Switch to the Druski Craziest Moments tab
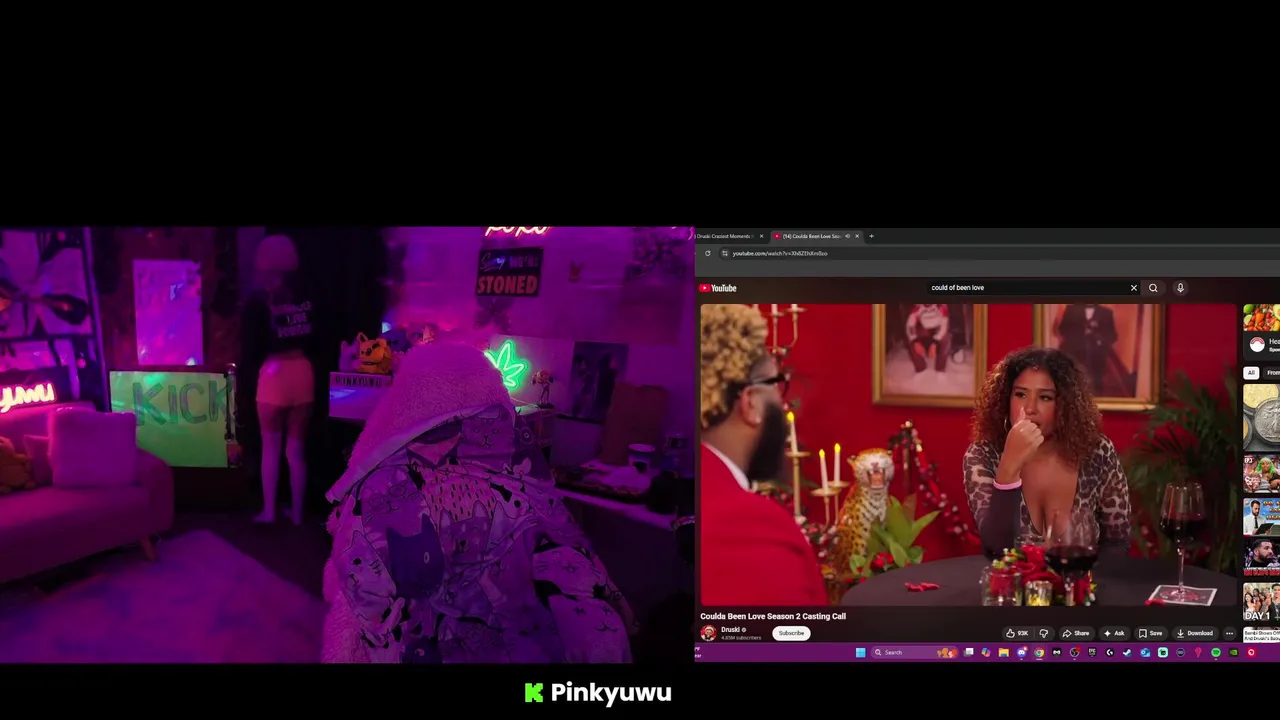 (724, 236)
